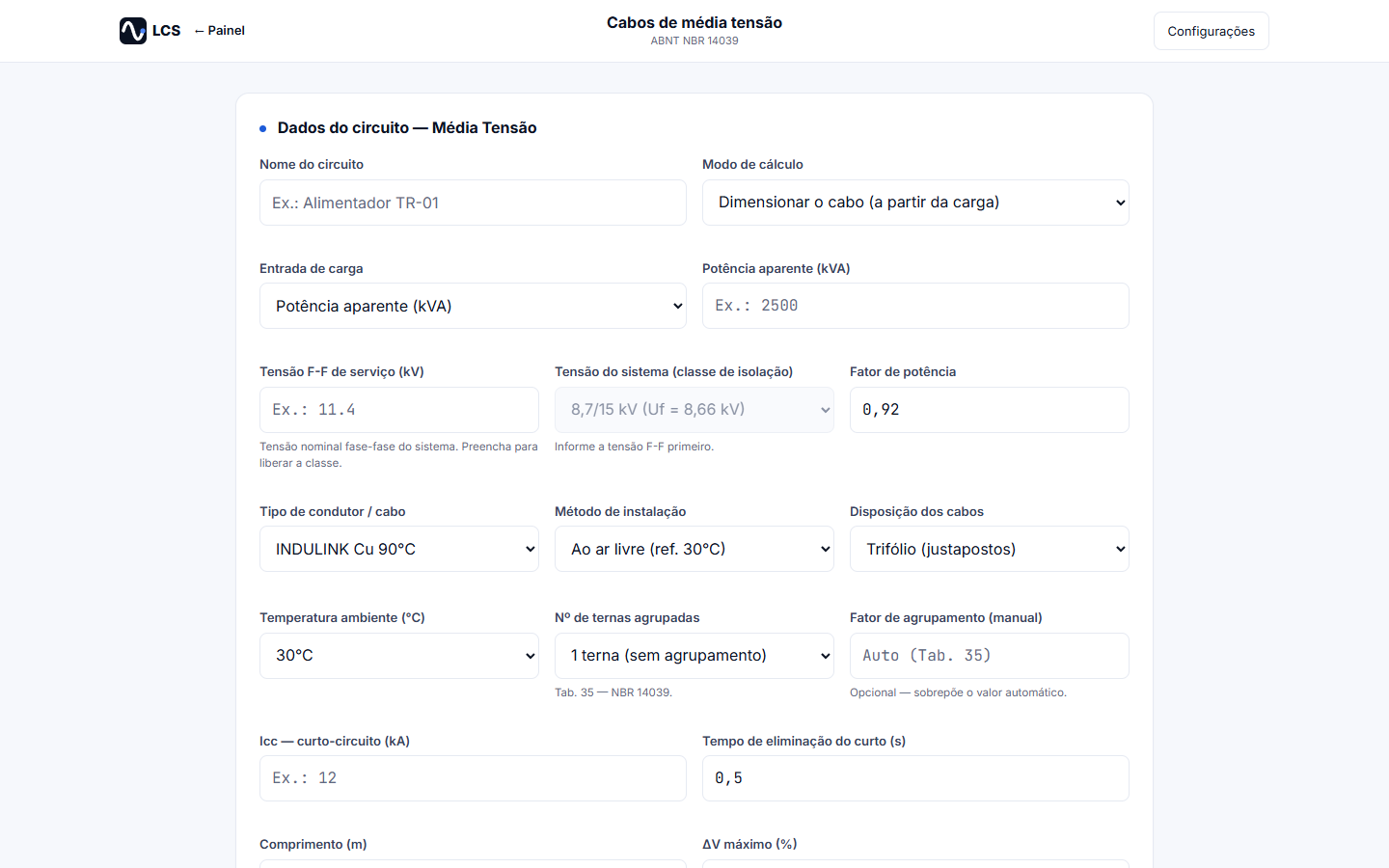Expand the Método de instalação dropdown
1389x868 pixels.
click(x=694, y=549)
